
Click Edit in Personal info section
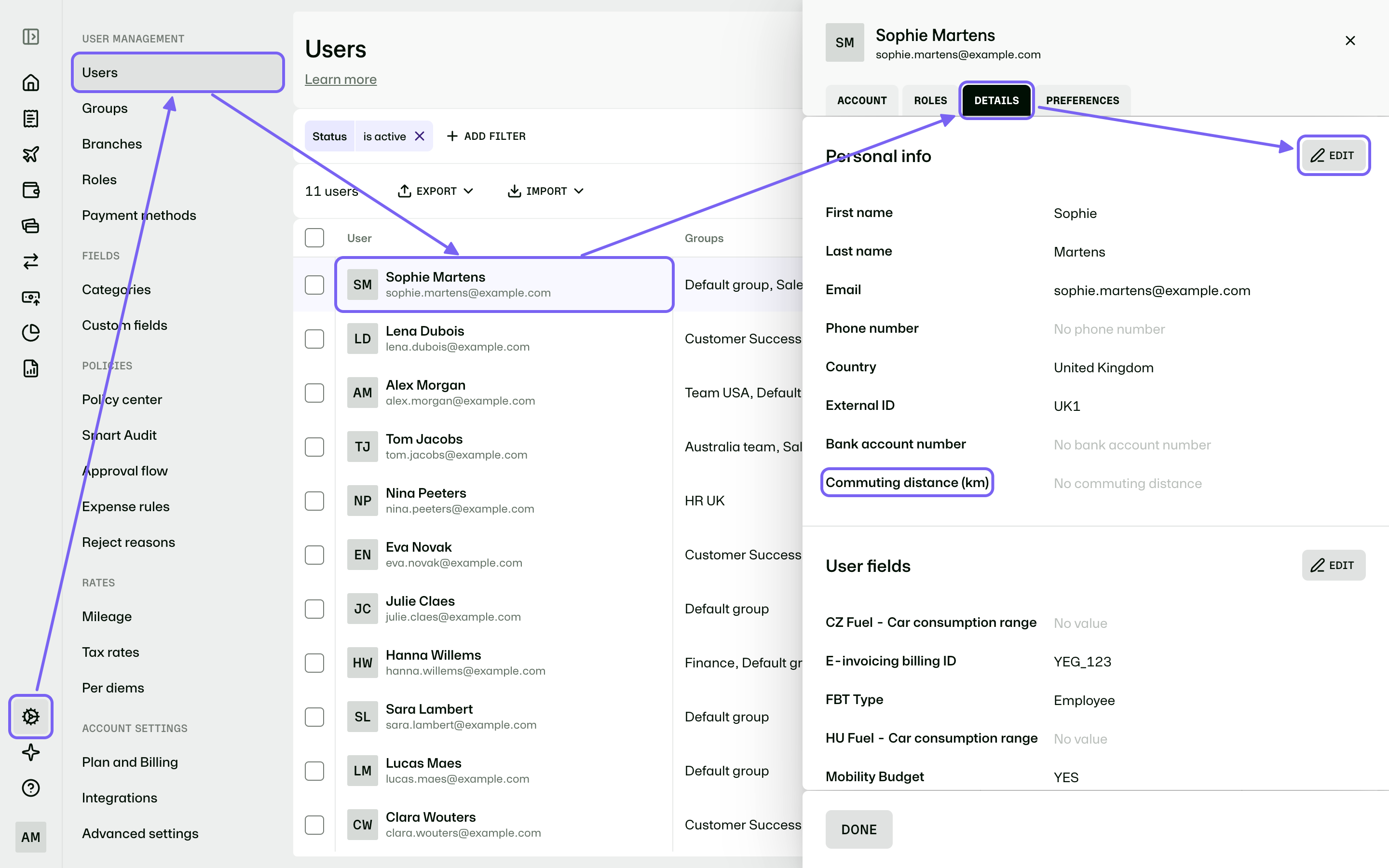point(1334,156)
